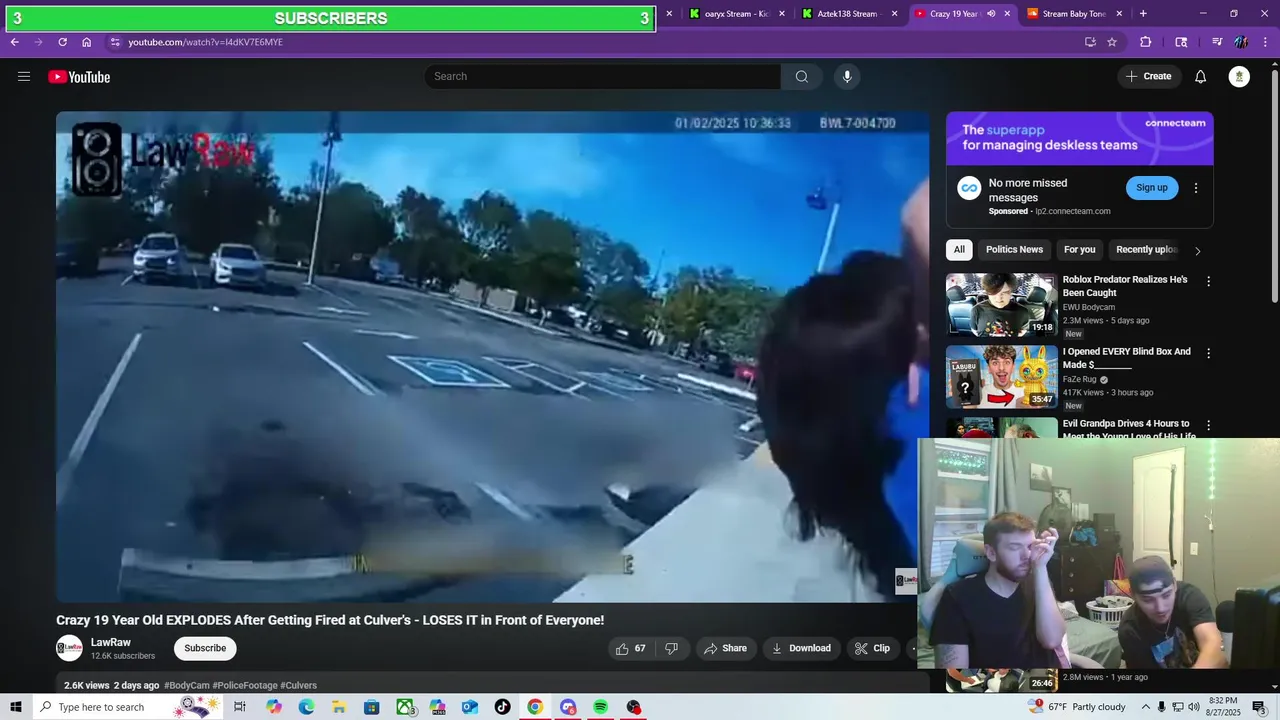The height and width of the screenshot is (720, 1280).
Task: Open the sponsored ad options menu
Action: pyautogui.click(x=1195, y=188)
